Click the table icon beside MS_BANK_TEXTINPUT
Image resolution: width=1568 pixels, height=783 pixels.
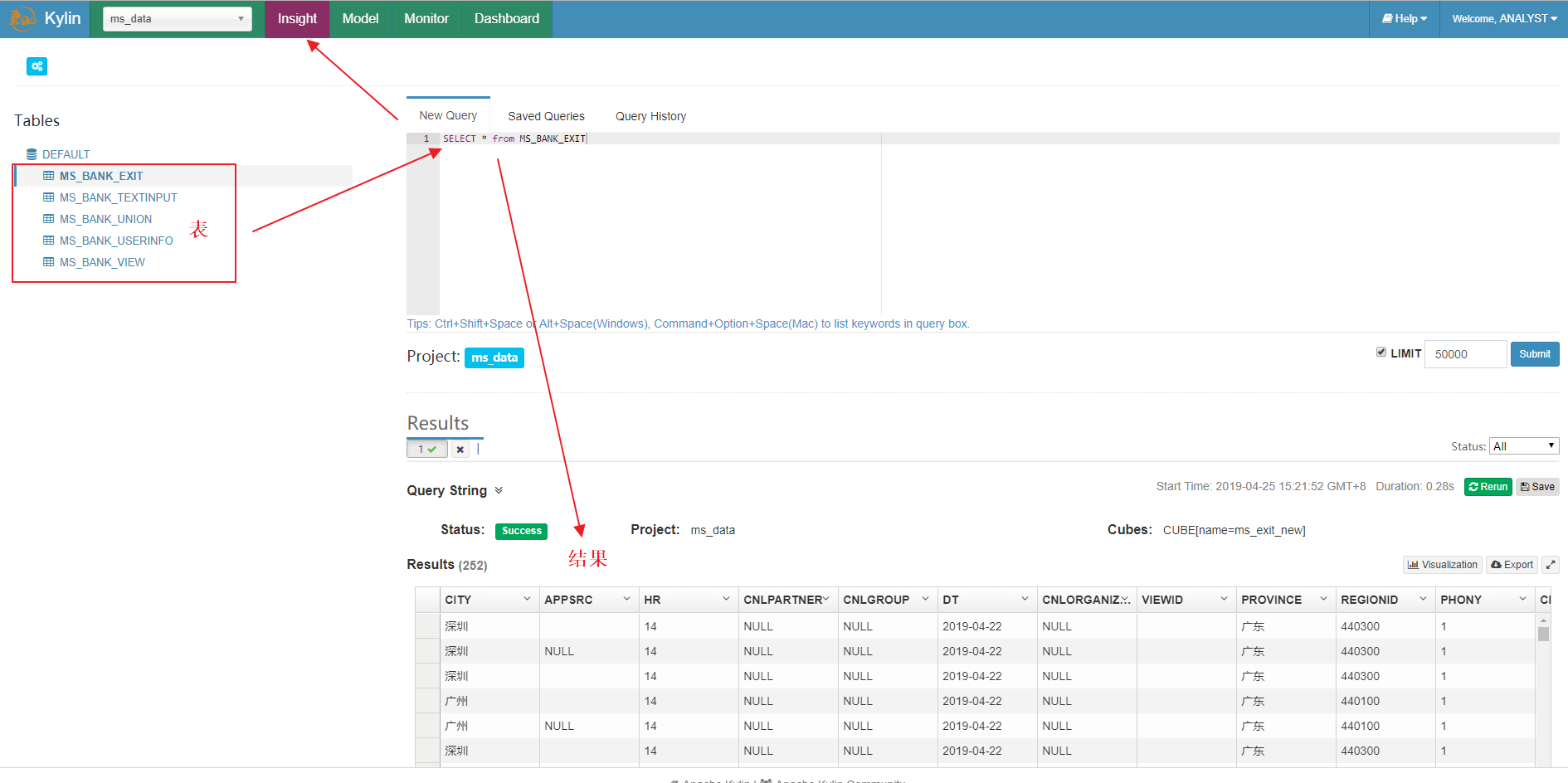click(48, 197)
